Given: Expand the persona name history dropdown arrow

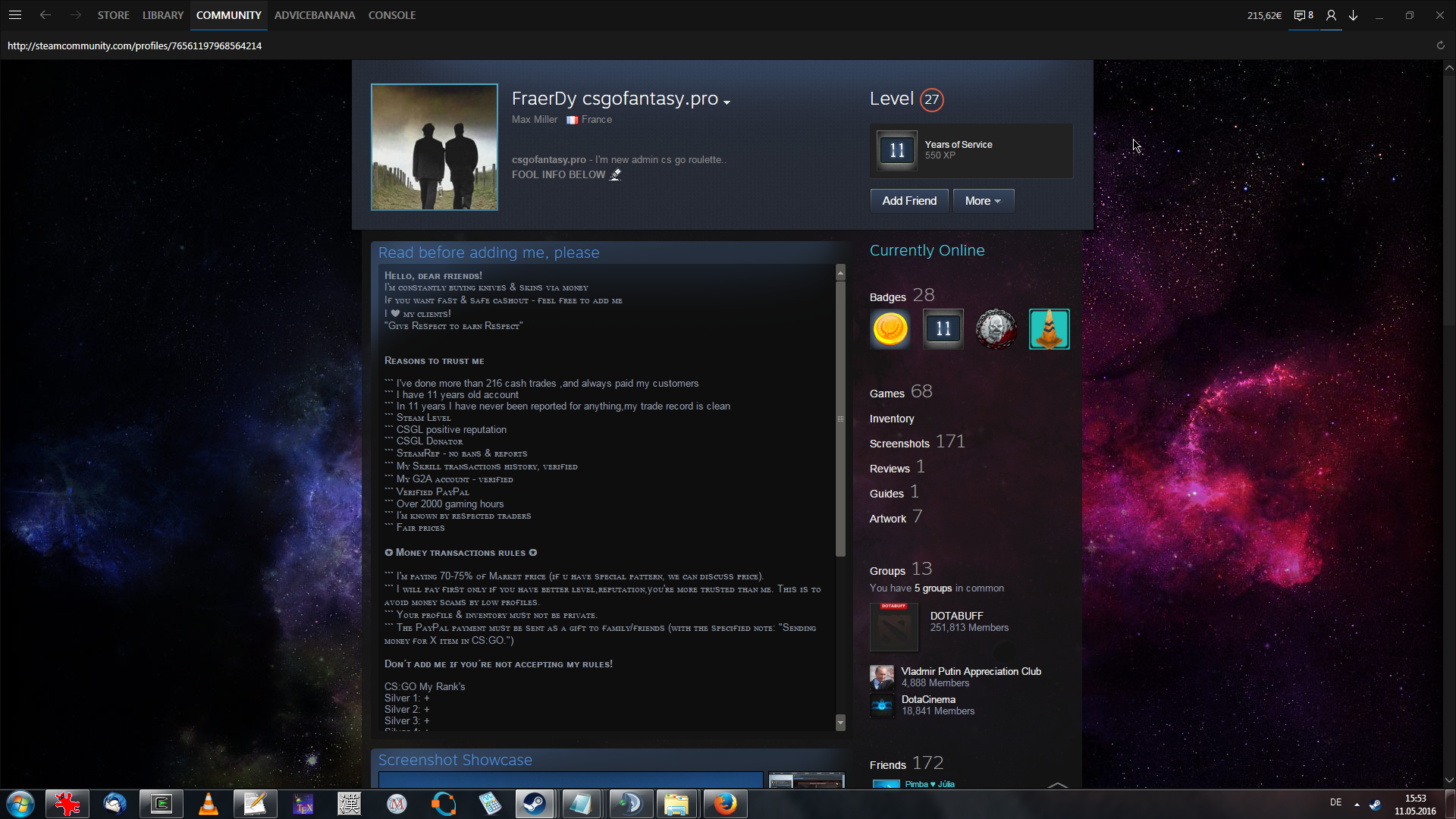Looking at the screenshot, I should 726,102.
